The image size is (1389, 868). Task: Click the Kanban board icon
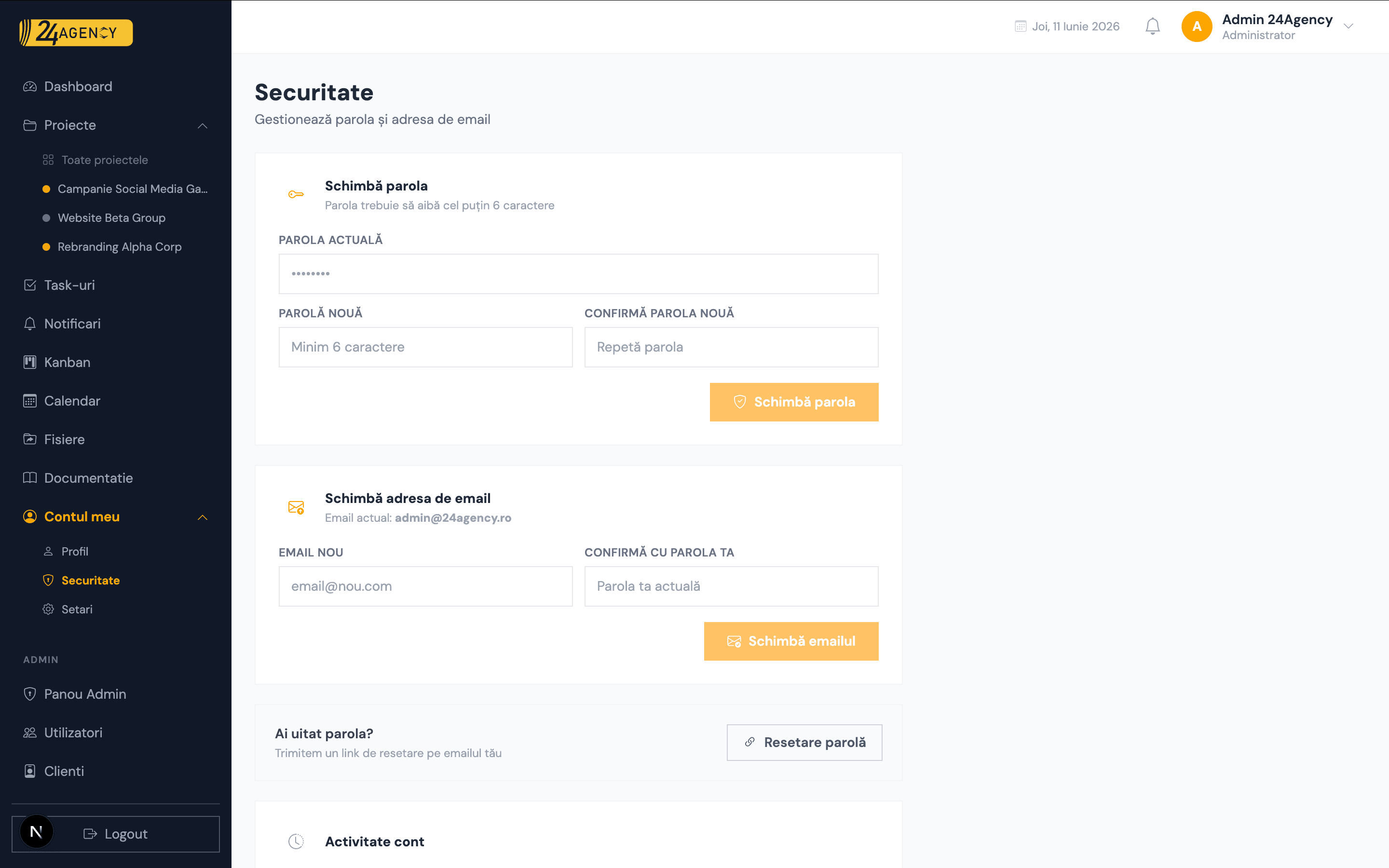(30, 362)
